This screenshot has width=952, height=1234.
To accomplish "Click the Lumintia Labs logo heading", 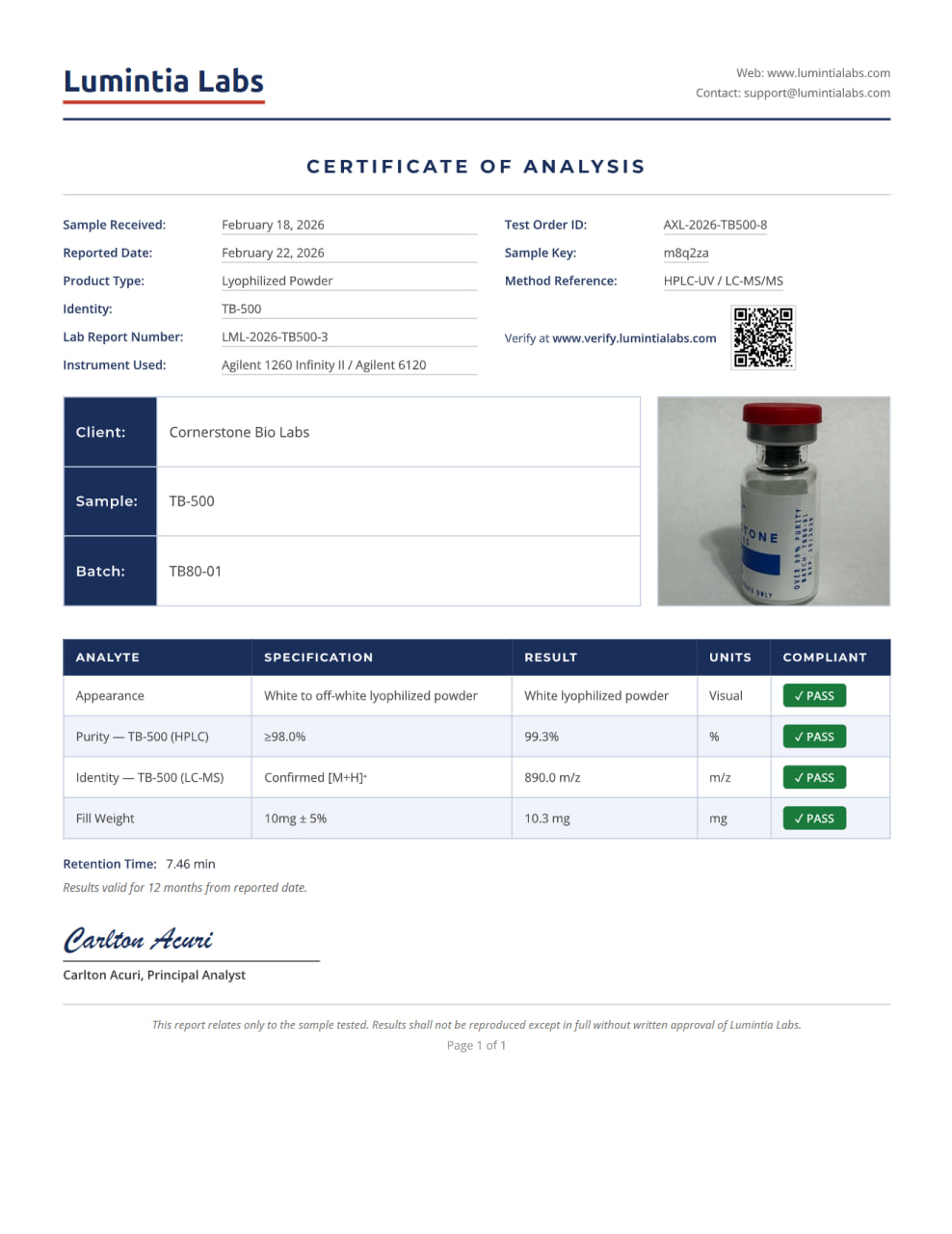I will pyautogui.click(x=164, y=82).
